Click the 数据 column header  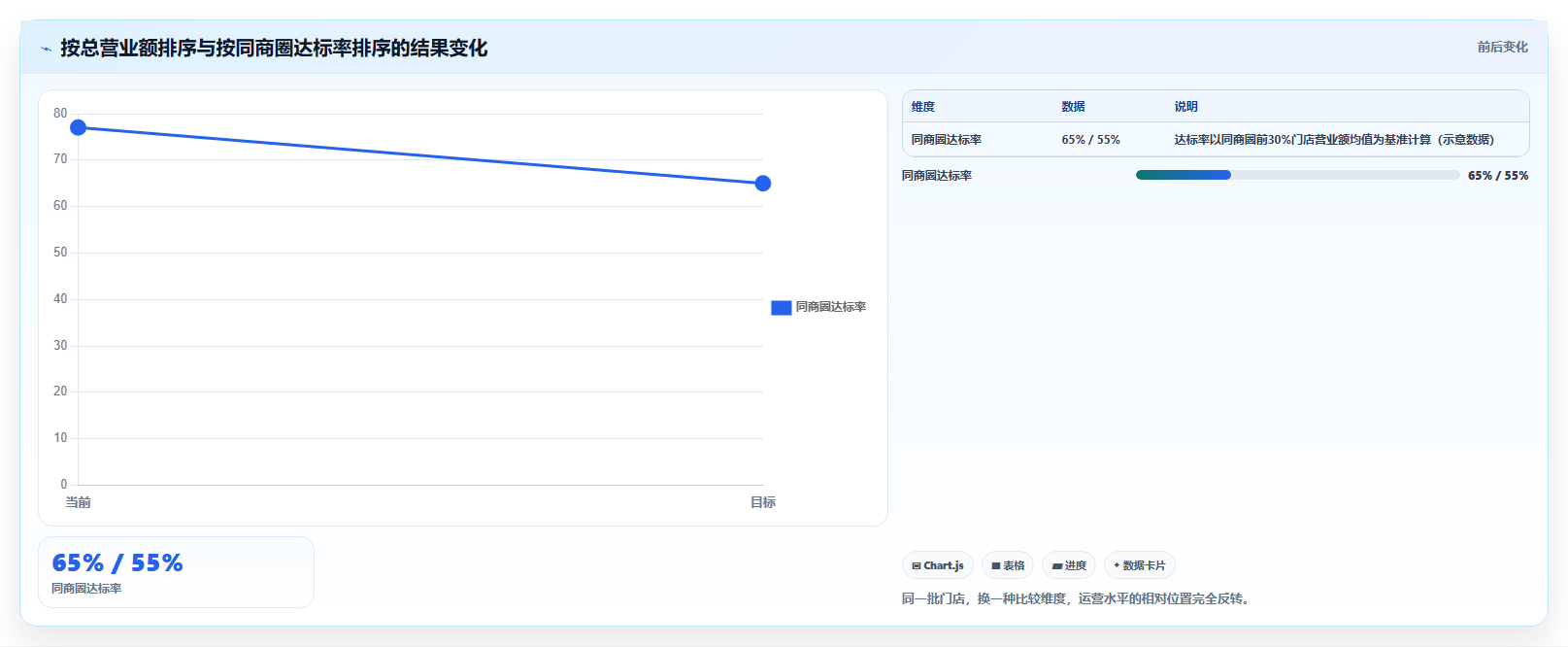pos(1073,107)
